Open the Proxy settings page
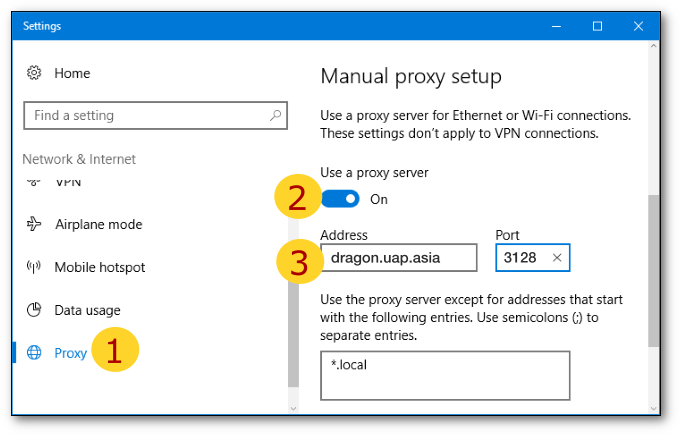The height and width of the screenshot is (435, 680). (x=71, y=353)
